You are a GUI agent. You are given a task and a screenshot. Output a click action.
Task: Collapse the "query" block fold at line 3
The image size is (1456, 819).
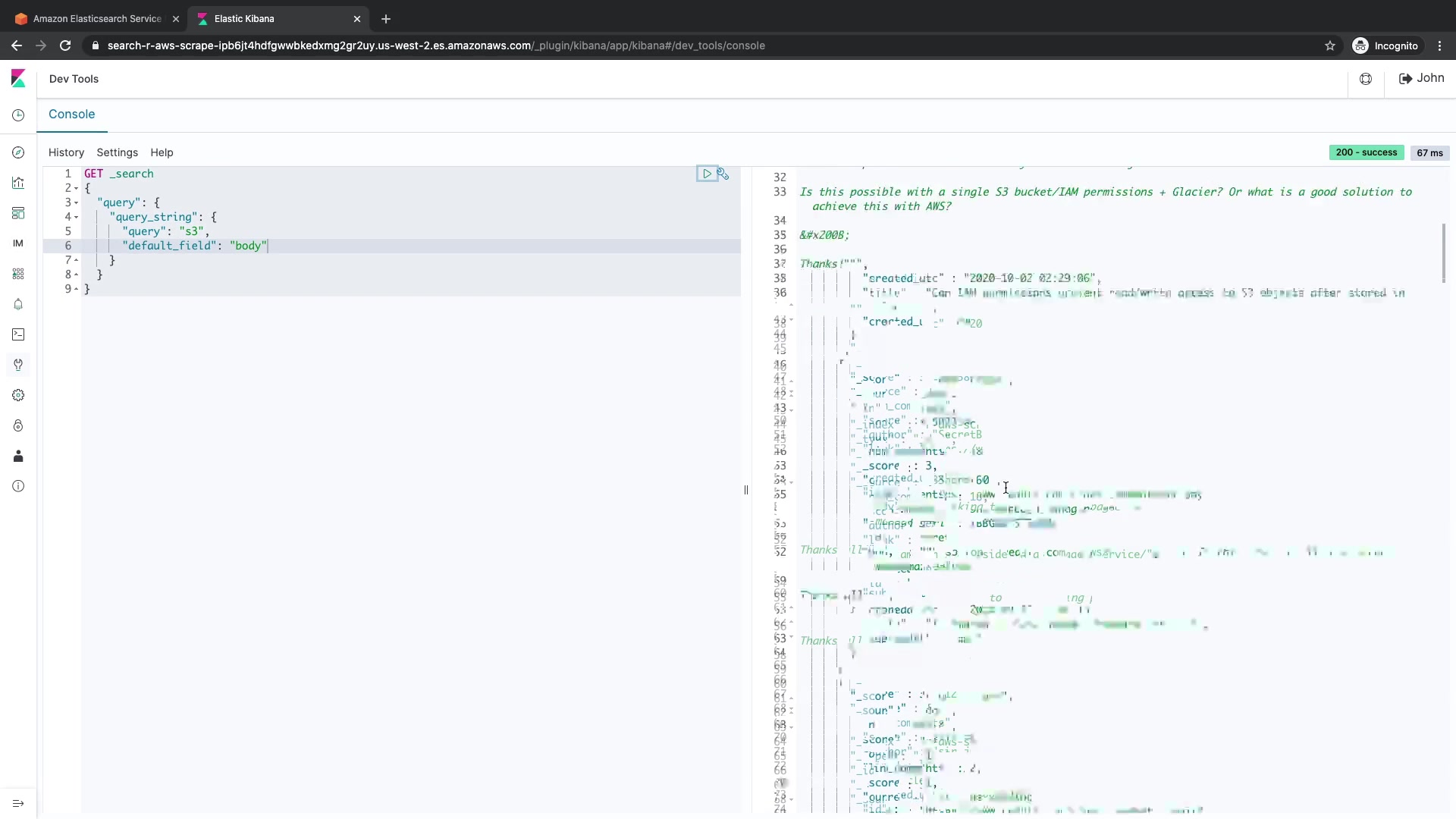(x=77, y=202)
